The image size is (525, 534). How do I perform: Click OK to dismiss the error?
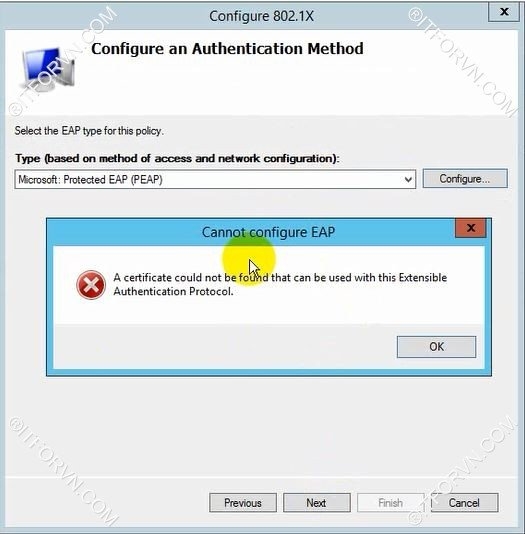pos(436,347)
